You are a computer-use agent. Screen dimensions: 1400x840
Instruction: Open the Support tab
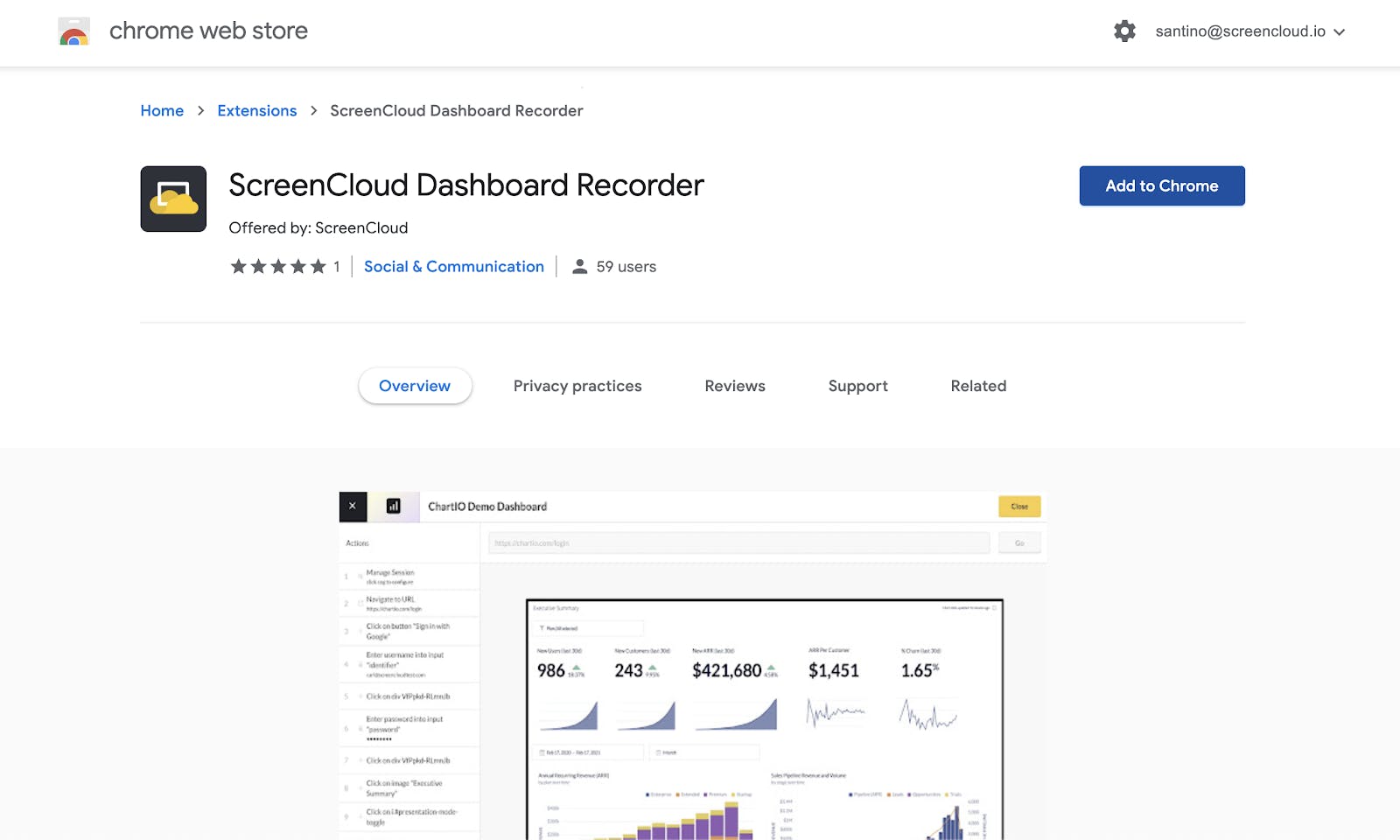pos(857,386)
